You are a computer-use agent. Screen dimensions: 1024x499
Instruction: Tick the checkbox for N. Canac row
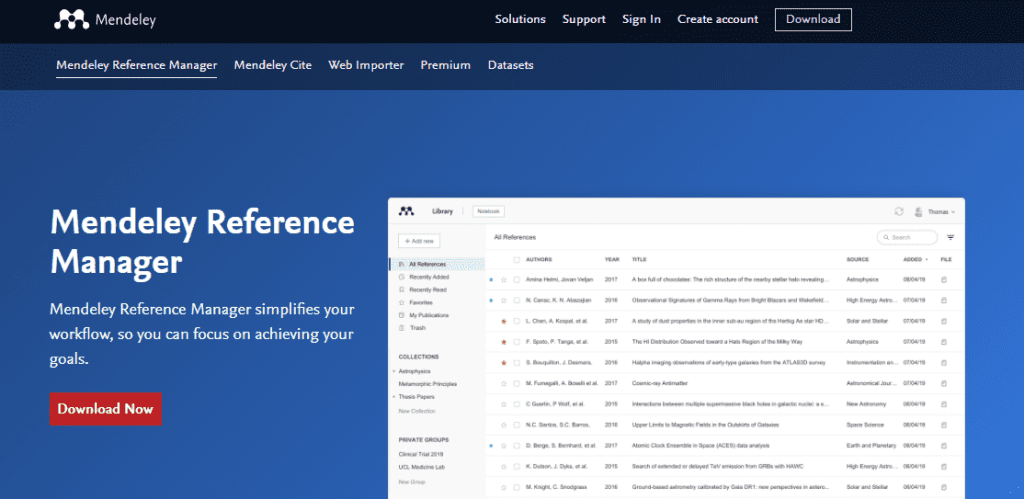517,300
